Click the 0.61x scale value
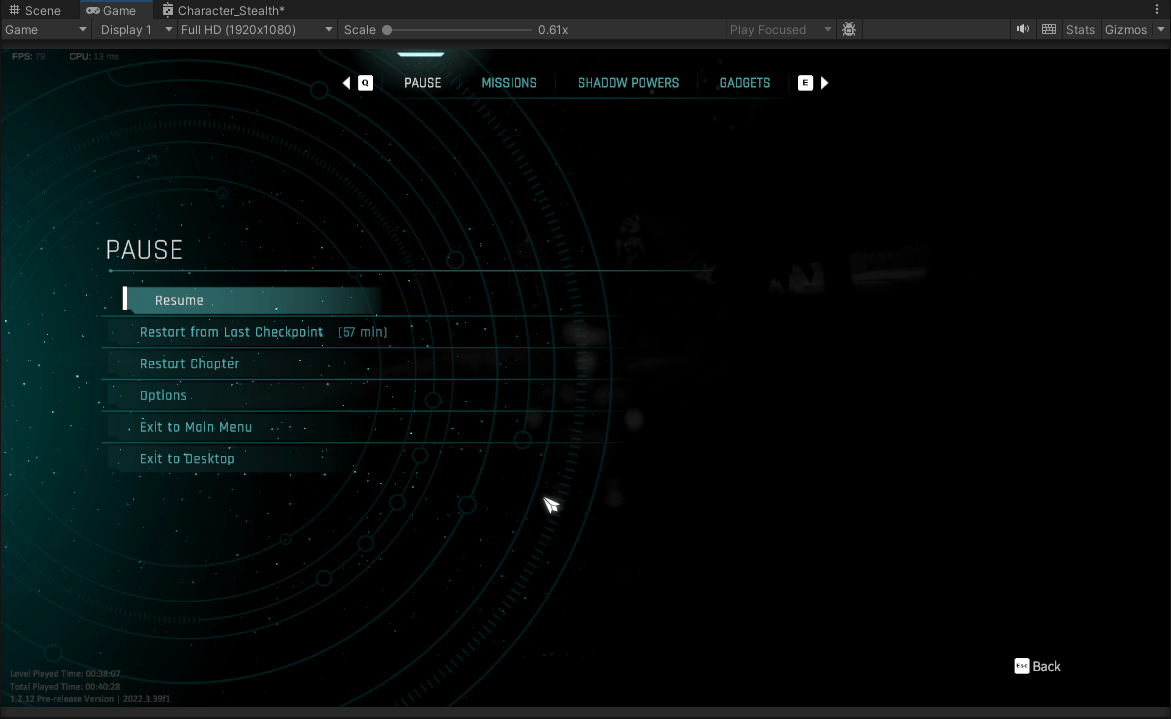Image resolution: width=1171 pixels, height=719 pixels. click(553, 30)
